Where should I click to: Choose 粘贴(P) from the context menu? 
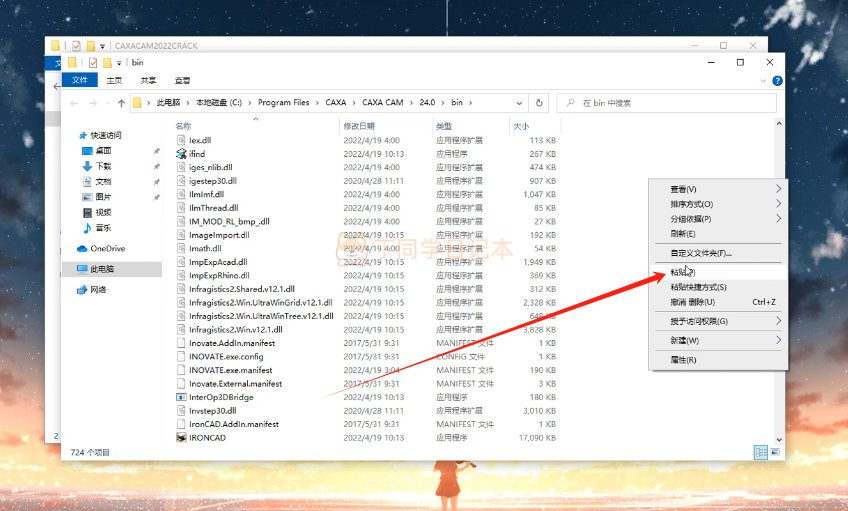coord(683,271)
